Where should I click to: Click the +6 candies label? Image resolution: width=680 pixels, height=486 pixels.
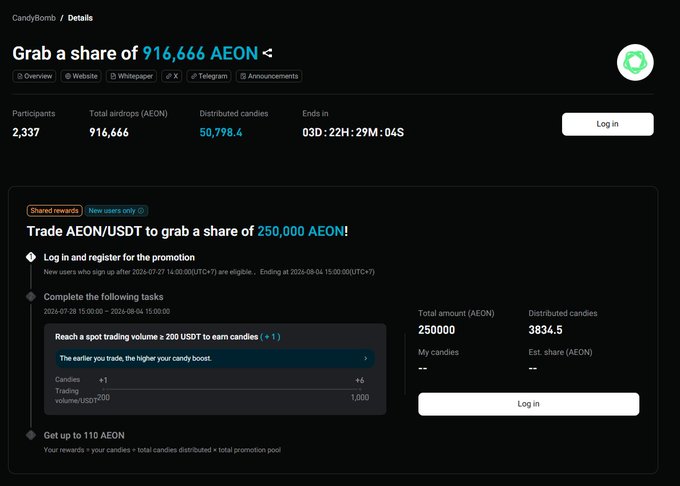coord(360,380)
